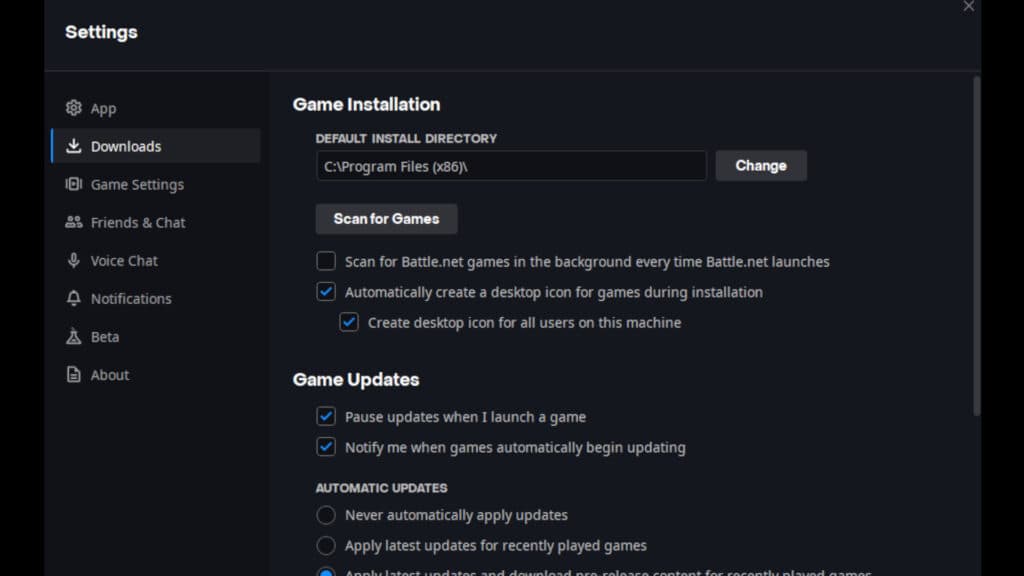The width and height of the screenshot is (1024, 576).
Task: Disable desktop icons for all users
Action: [x=349, y=322]
